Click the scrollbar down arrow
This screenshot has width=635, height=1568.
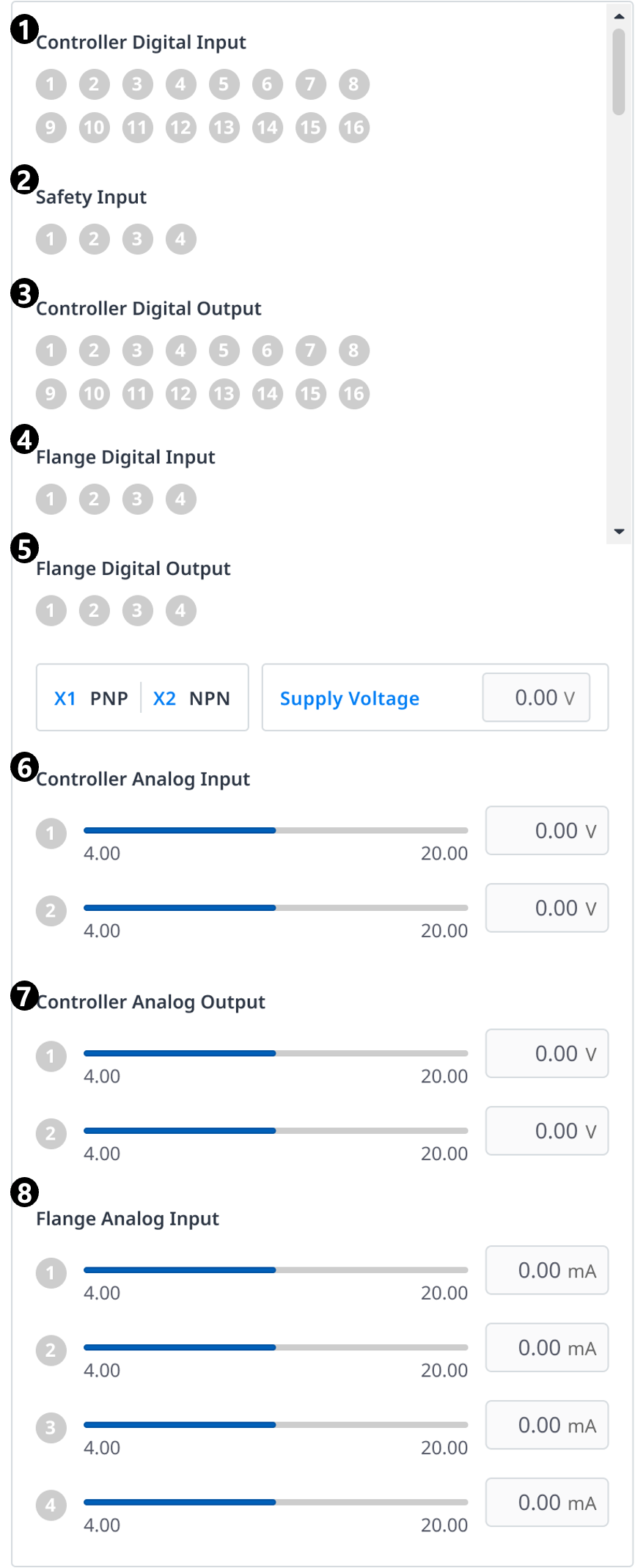620,532
